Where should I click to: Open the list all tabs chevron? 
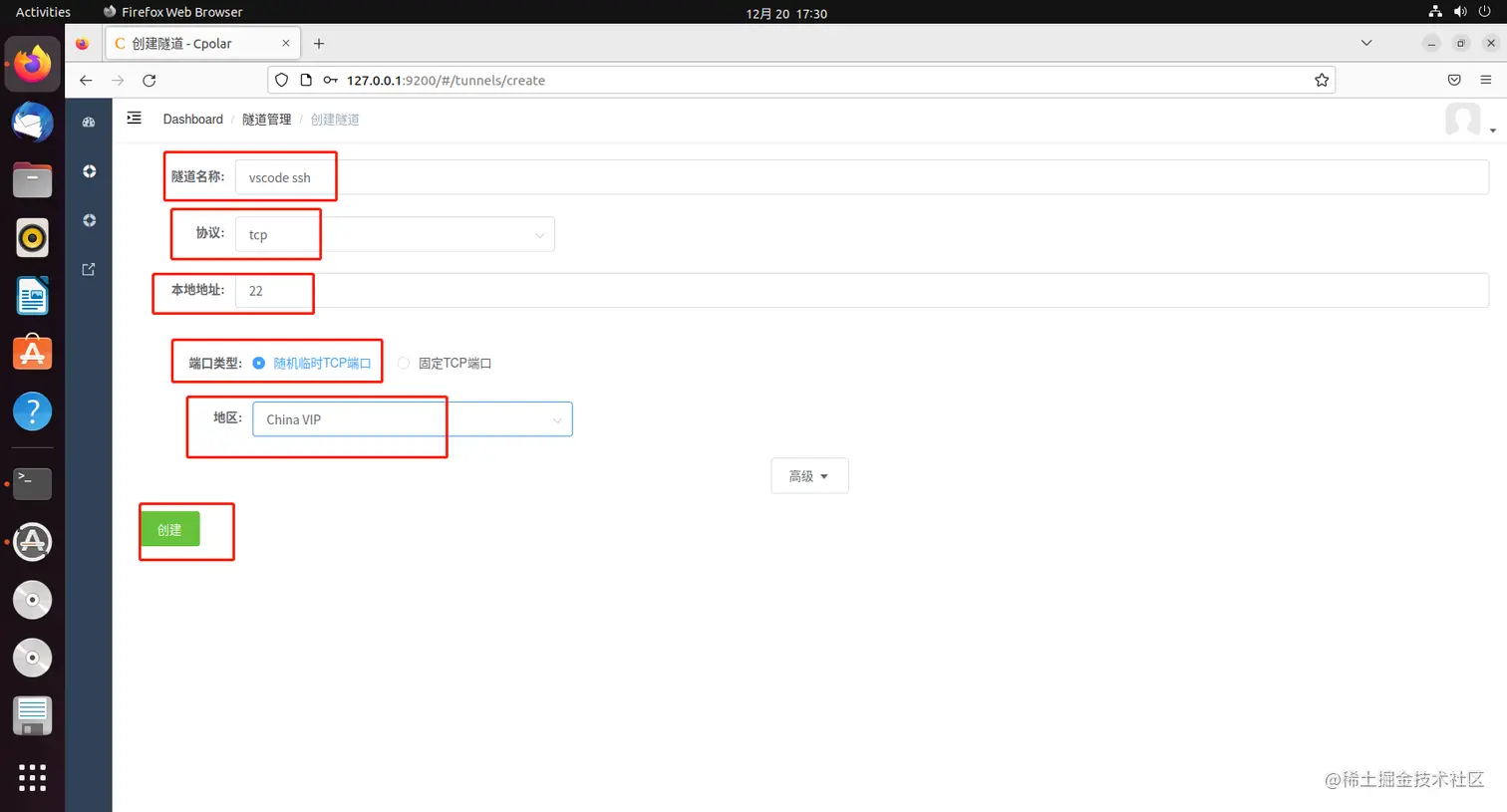(x=1366, y=43)
